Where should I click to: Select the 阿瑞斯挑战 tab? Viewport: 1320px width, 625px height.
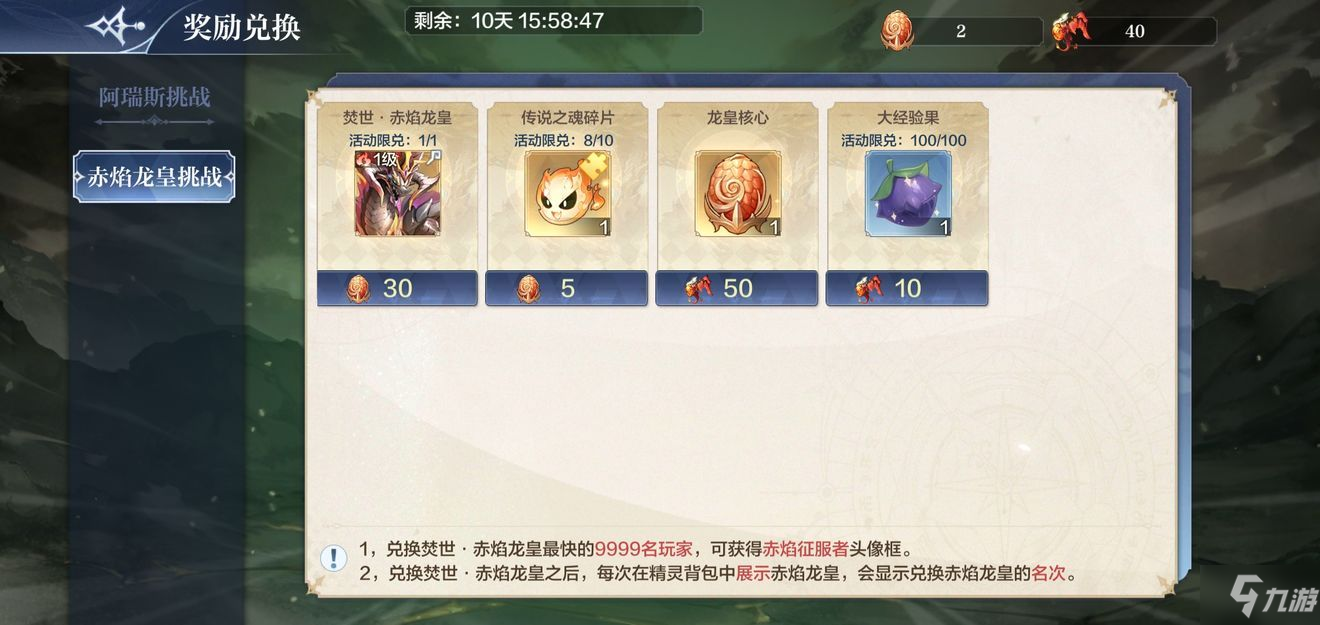point(155,98)
